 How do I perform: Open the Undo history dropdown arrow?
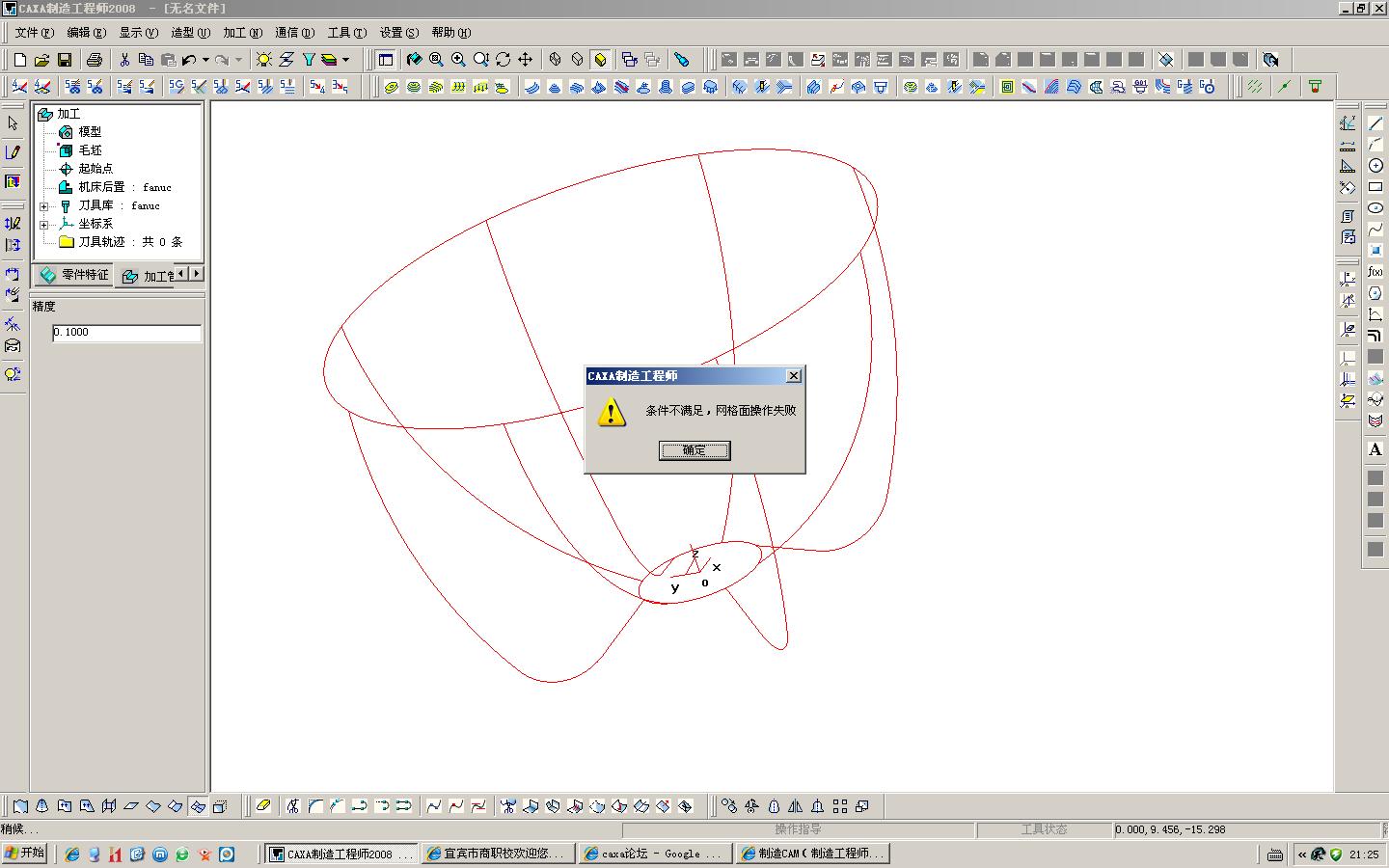click(x=204, y=60)
